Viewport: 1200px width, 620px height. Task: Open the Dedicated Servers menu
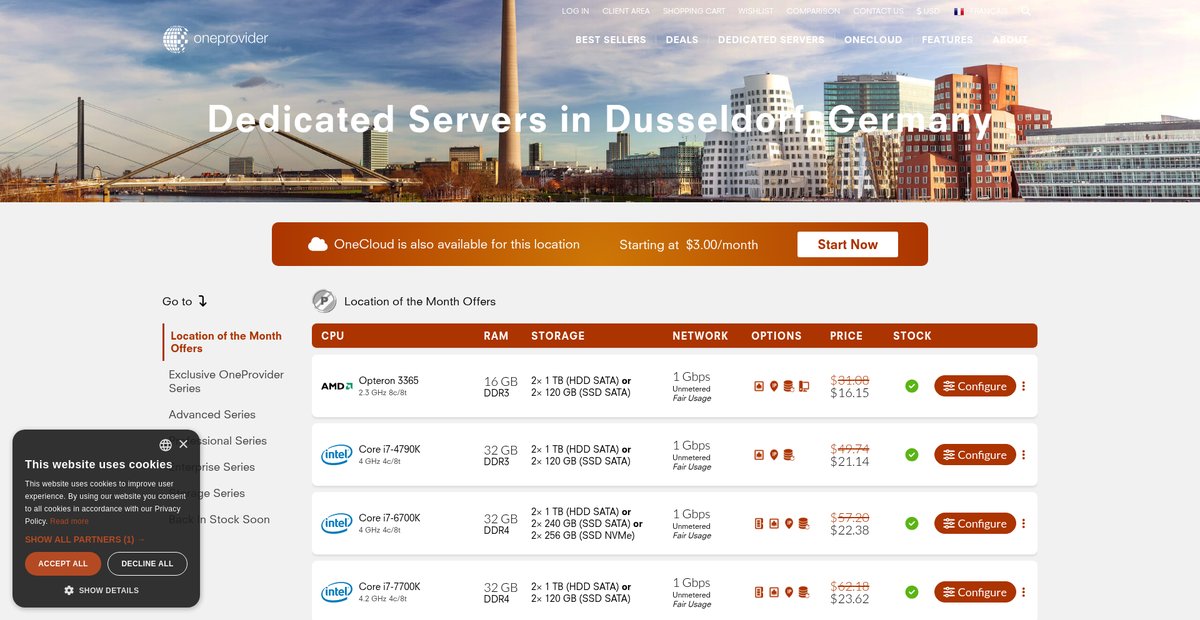pyautogui.click(x=771, y=40)
